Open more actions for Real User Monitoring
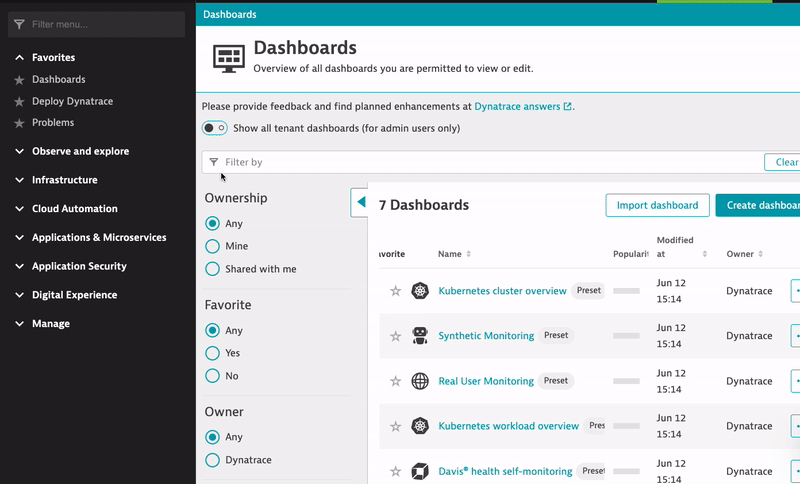The height and width of the screenshot is (484, 800). pos(795,381)
